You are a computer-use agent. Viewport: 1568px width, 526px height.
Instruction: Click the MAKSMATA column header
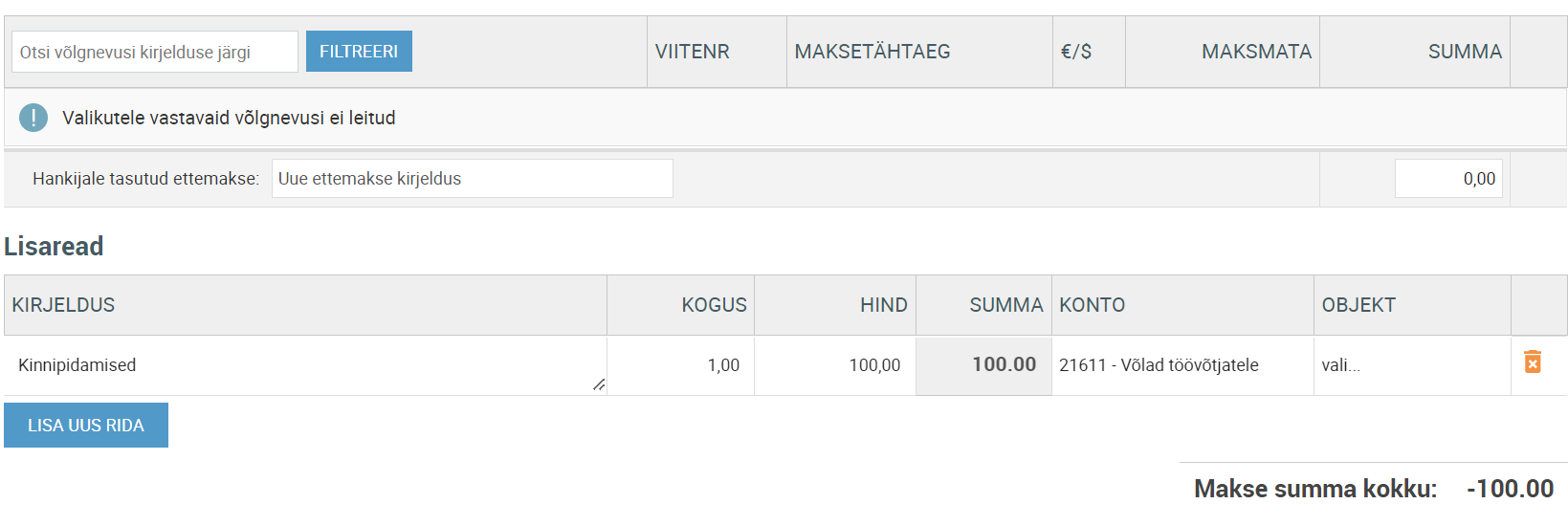click(x=1256, y=52)
